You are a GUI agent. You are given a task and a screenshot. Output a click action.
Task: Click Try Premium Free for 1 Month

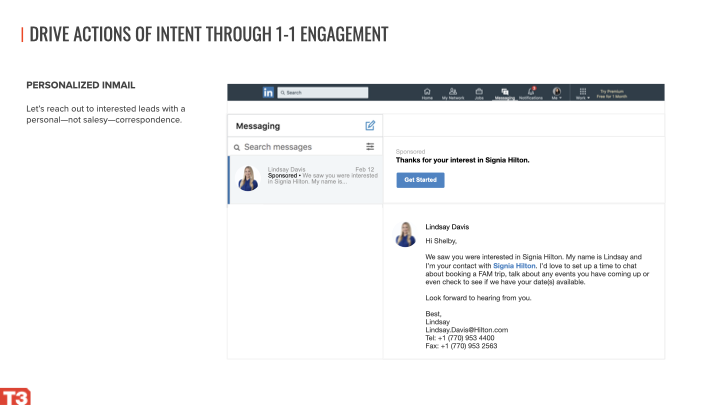coord(612,94)
